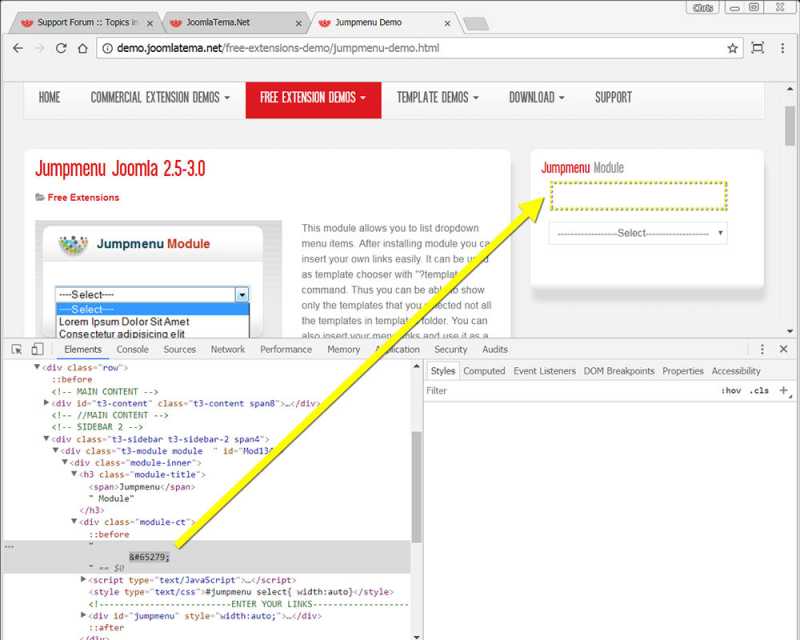View site info icon in address bar
Image resolution: width=800 pixels, height=640 pixels.
pyautogui.click(x=107, y=48)
